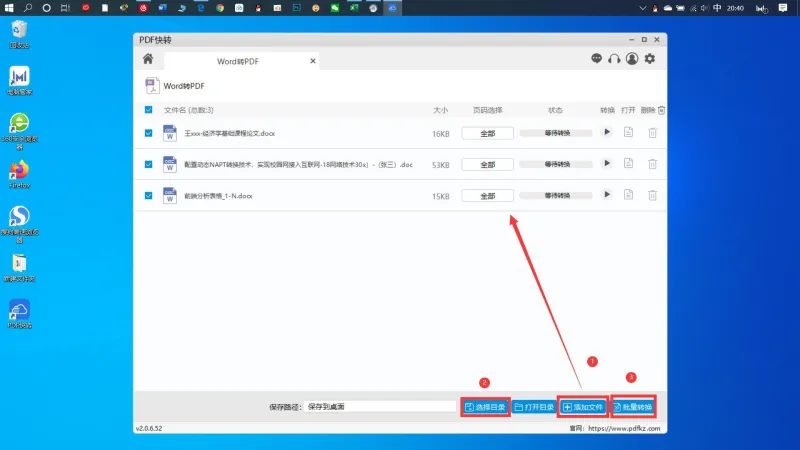Switch to the Word转PDF tab

[x=238, y=61]
